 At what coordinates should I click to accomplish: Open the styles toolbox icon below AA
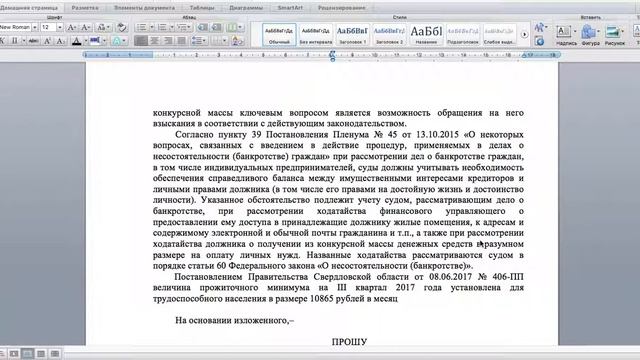(x=539, y=41)
